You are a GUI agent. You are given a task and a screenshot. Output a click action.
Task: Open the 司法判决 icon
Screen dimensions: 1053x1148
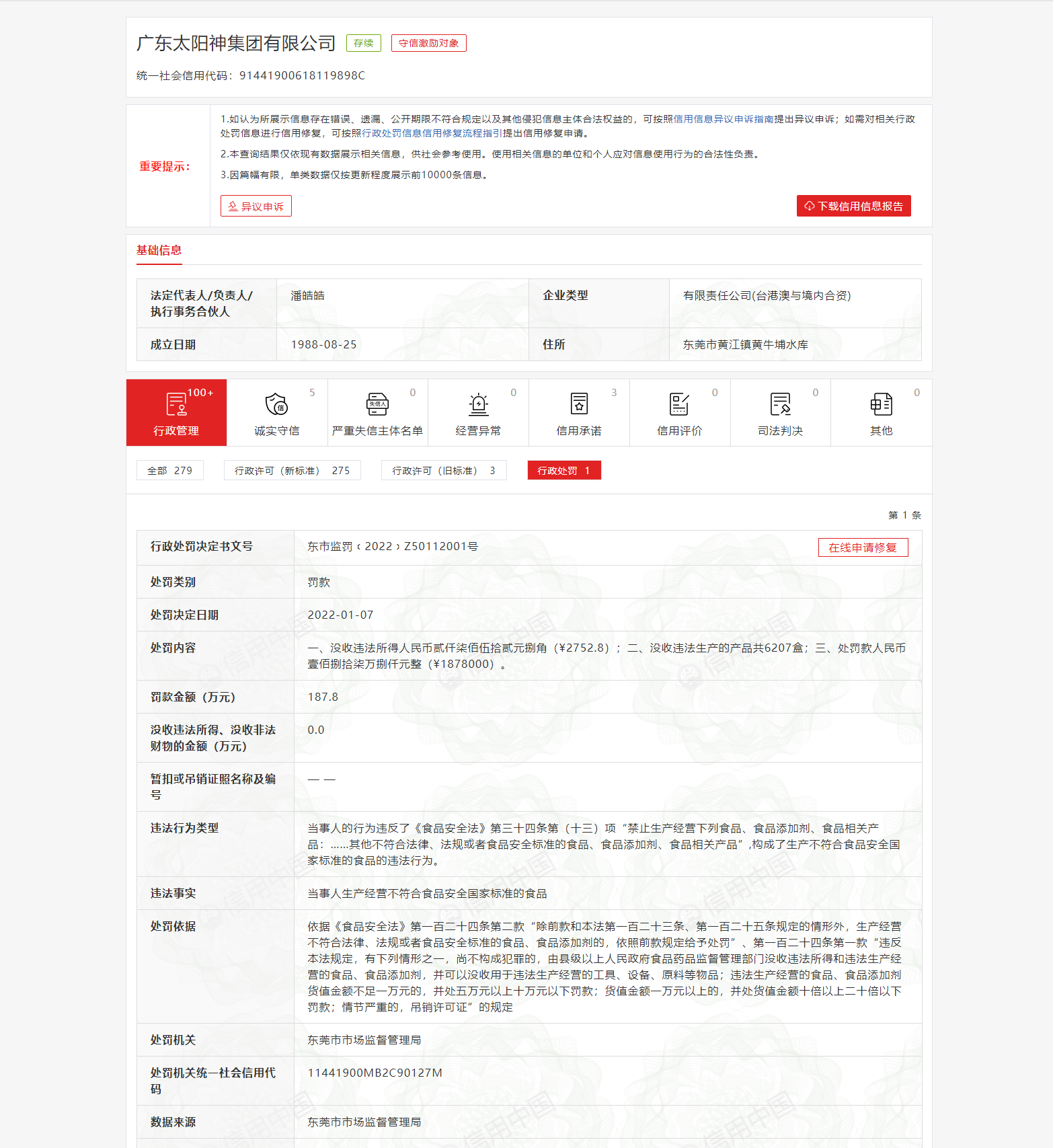click(x=780, y=404)
